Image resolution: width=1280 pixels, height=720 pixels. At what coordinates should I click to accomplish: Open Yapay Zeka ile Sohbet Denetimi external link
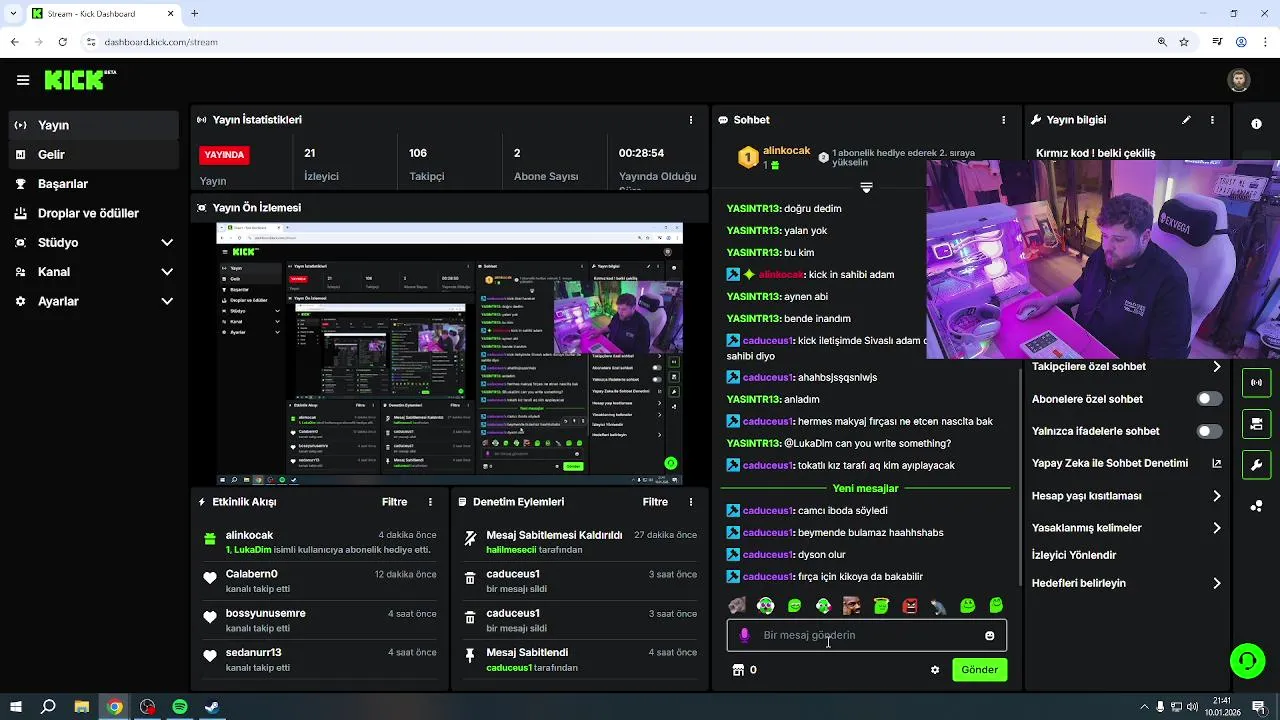[x=1217, y=463]
